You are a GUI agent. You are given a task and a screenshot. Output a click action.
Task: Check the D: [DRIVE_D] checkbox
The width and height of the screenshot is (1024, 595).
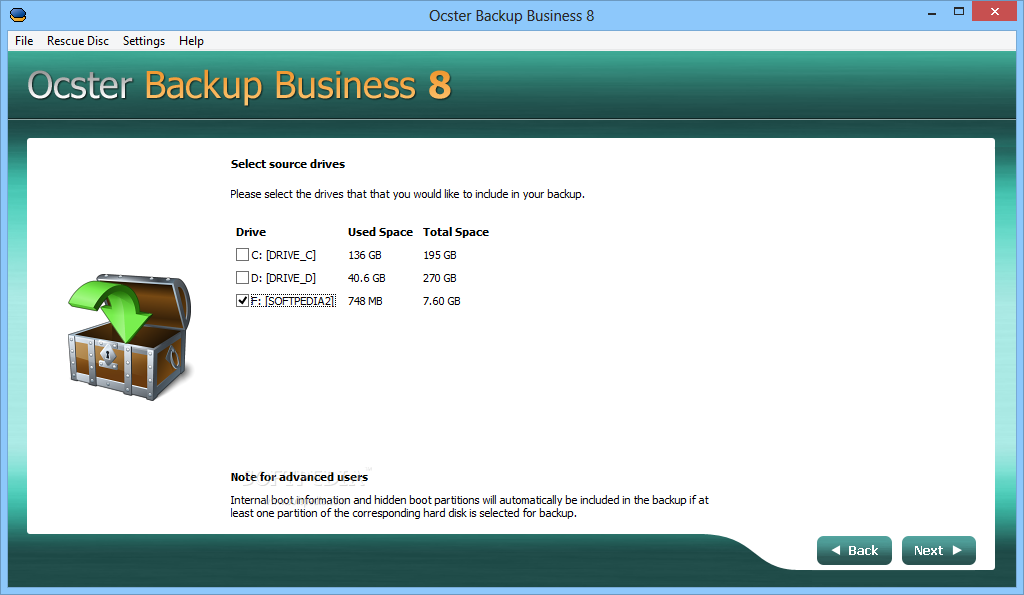pyautogui.click(x=242, y=278)
